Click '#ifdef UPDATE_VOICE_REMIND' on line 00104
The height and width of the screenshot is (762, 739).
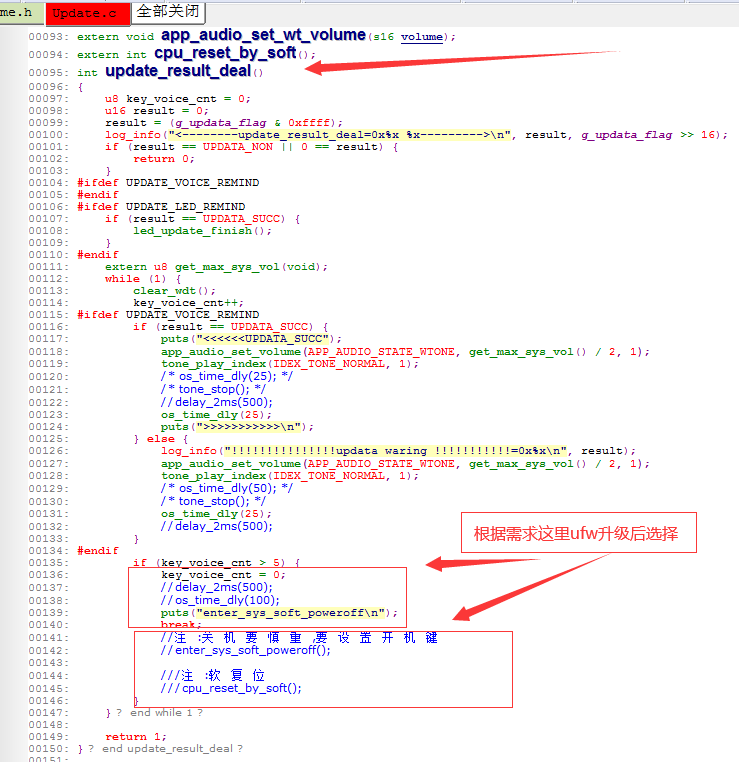168,183
